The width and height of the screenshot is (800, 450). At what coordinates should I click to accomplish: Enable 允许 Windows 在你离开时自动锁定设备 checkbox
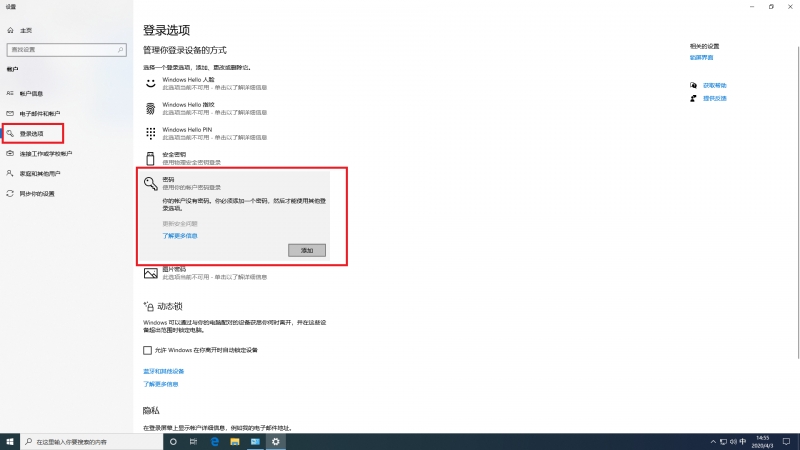[x=147, y=350]
